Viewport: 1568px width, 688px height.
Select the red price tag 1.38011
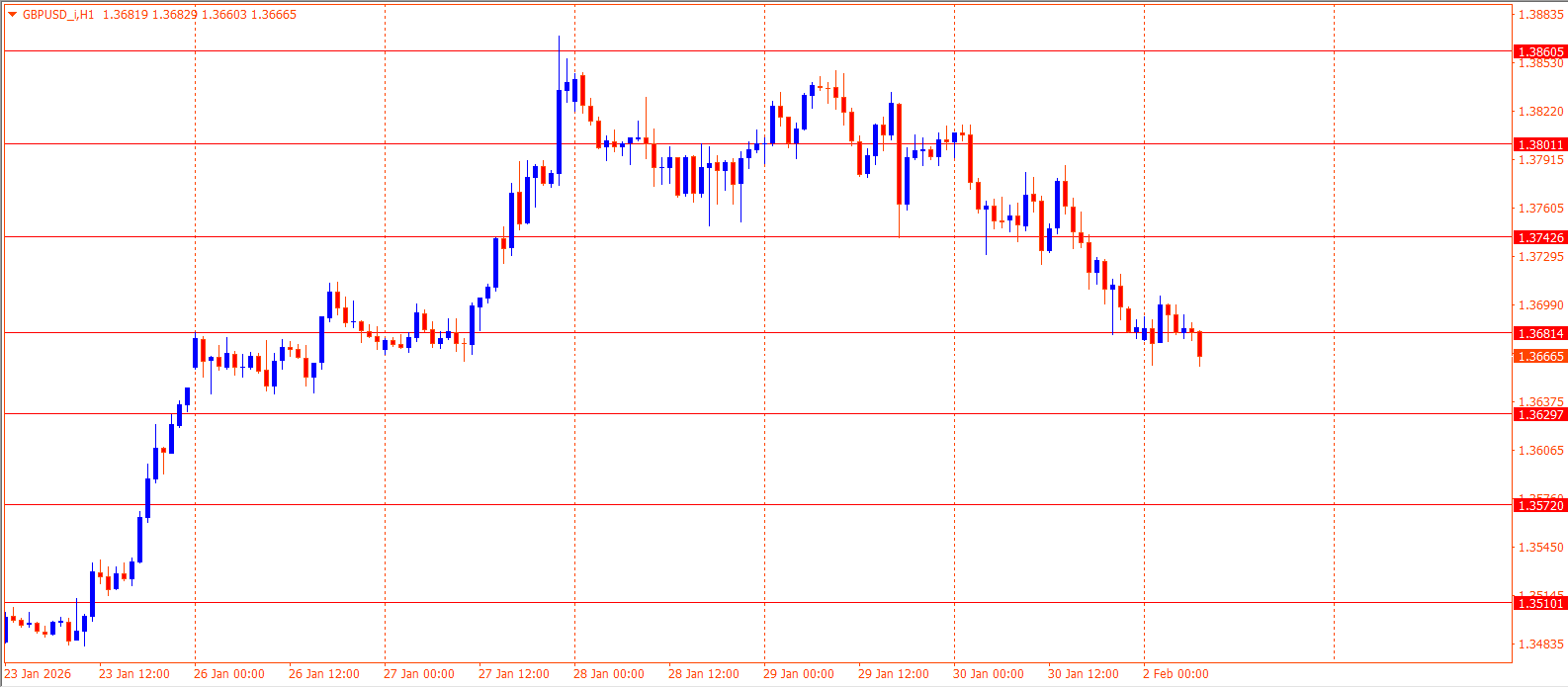click(1540, 144)
